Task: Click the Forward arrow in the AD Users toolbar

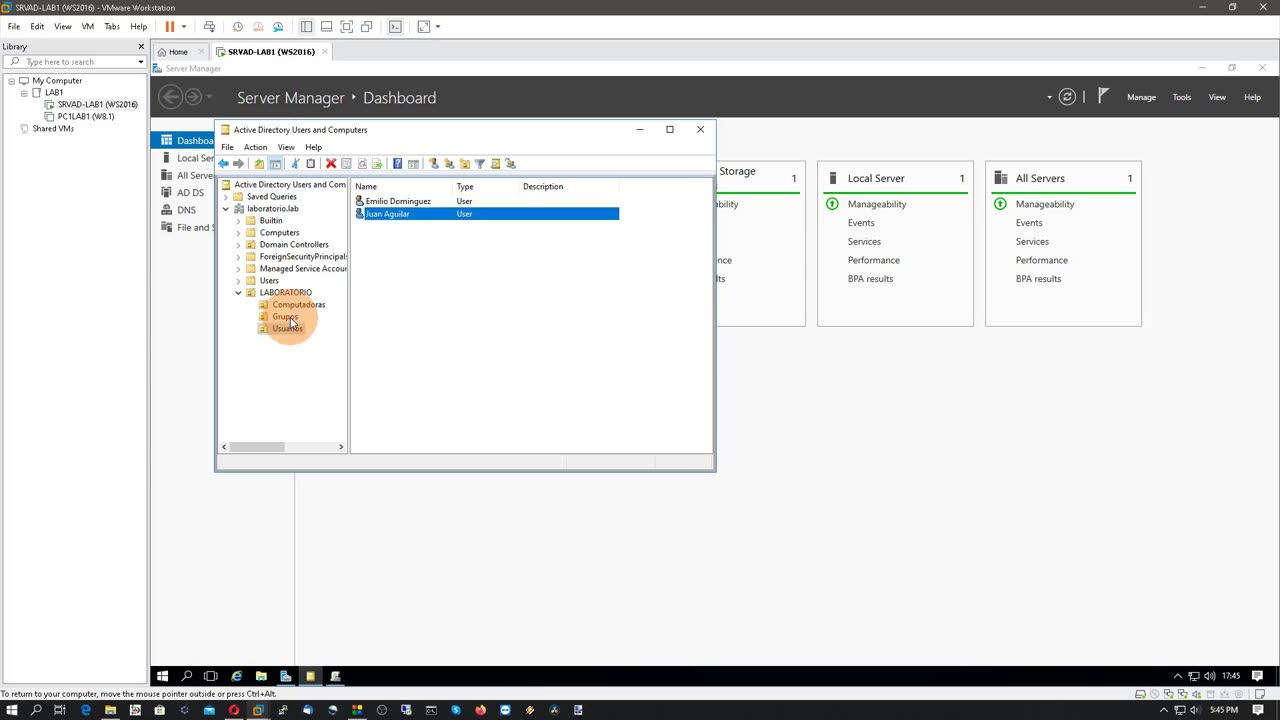Action: [238, 164]
